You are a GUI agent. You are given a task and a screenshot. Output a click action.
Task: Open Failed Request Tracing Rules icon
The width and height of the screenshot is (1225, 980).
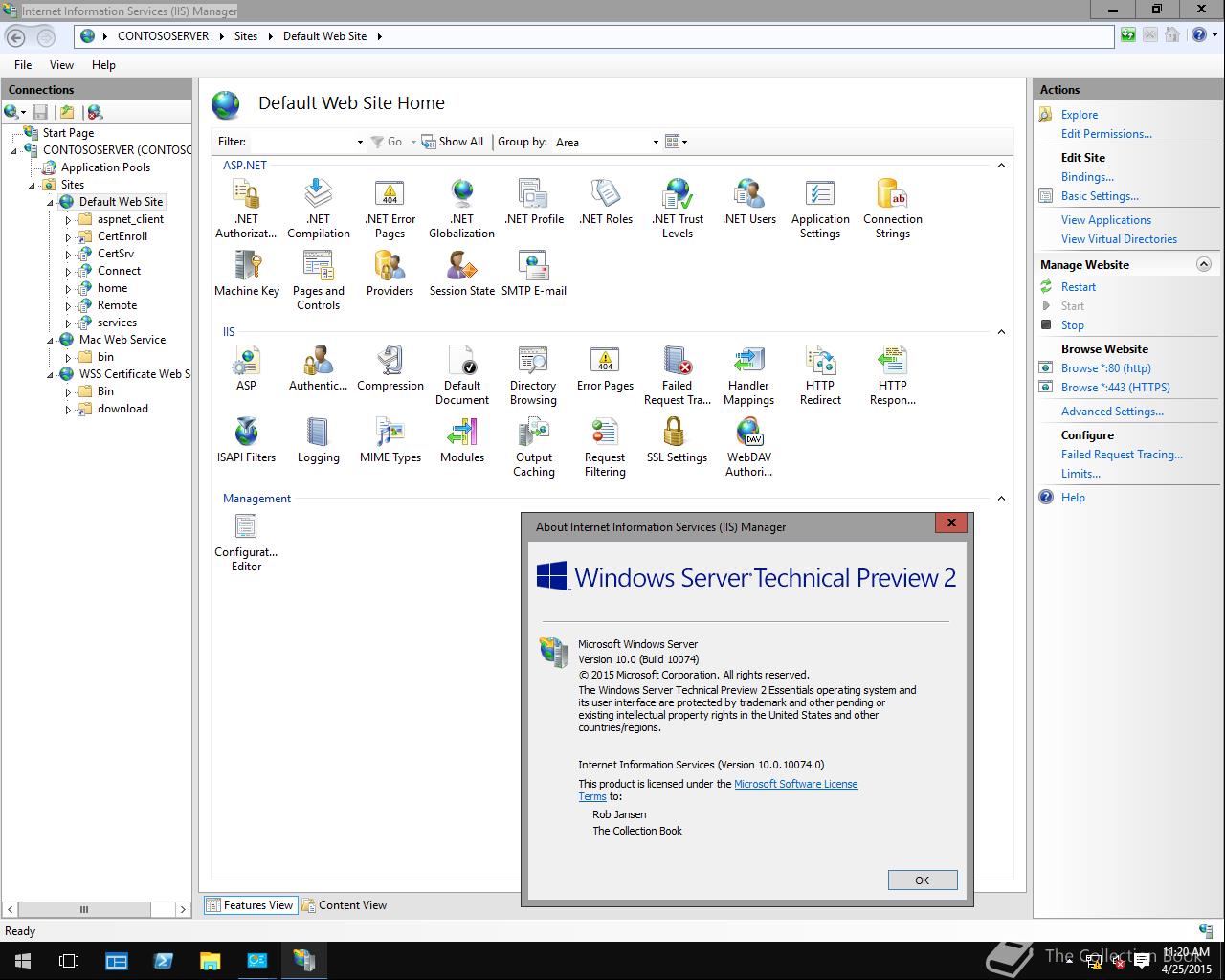[677, 375]
